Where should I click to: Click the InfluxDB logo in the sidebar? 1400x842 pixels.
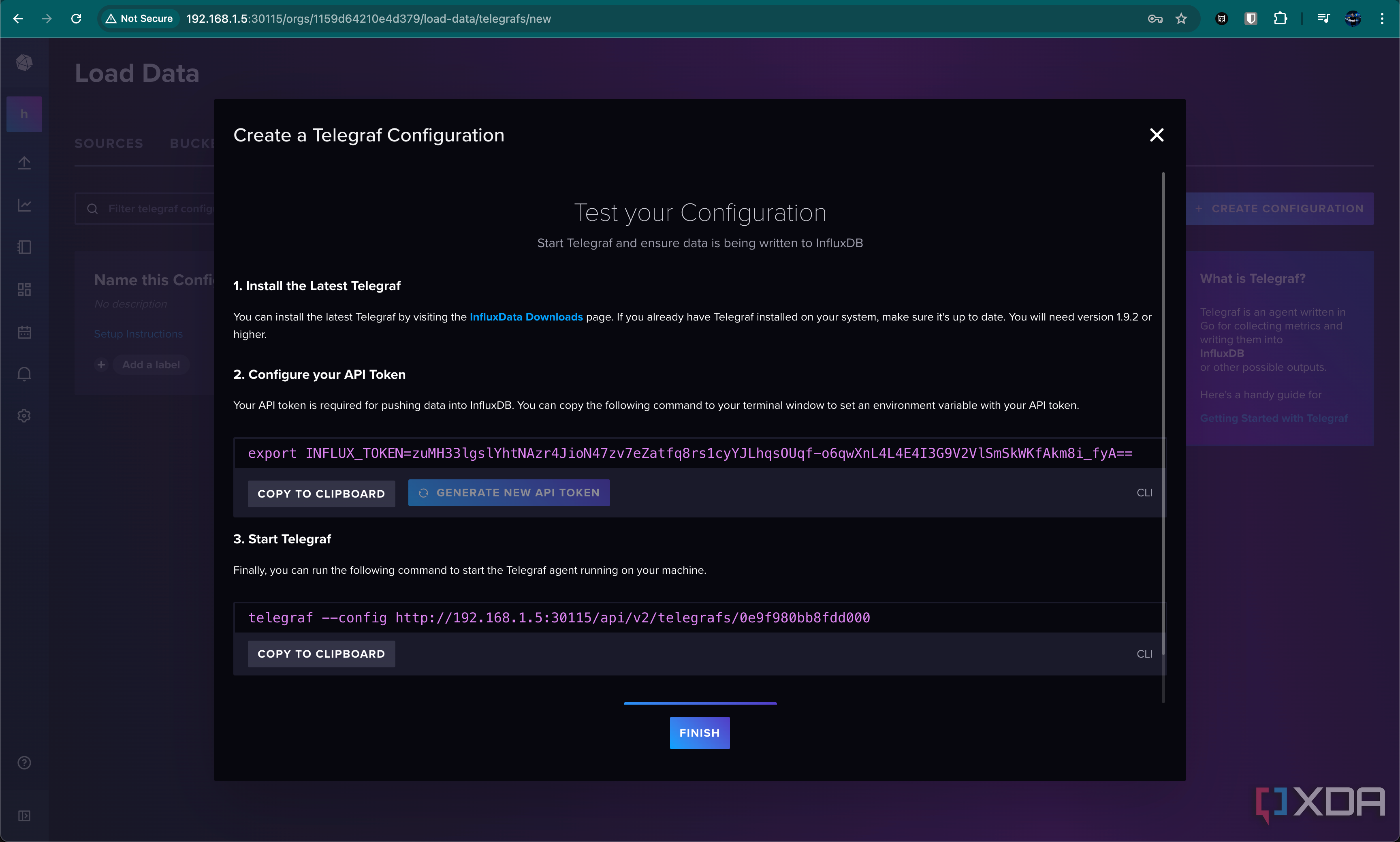24,62
